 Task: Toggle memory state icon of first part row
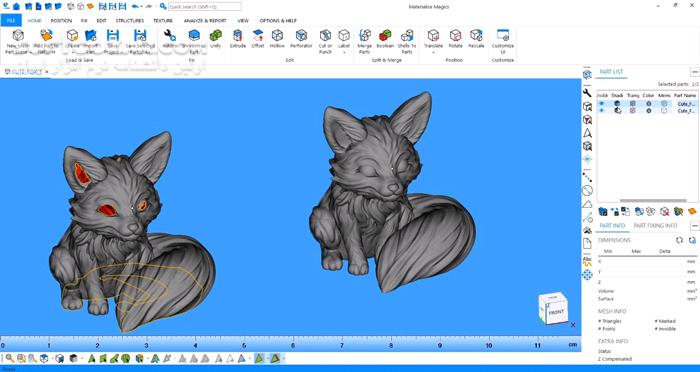[664, 104]
